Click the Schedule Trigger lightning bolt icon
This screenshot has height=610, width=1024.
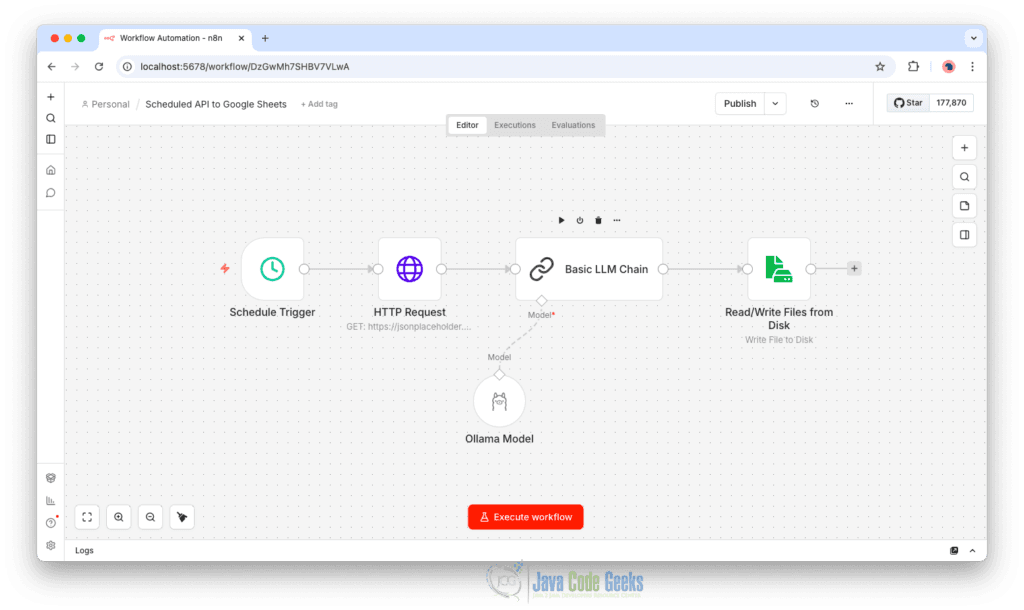point(225,268)
